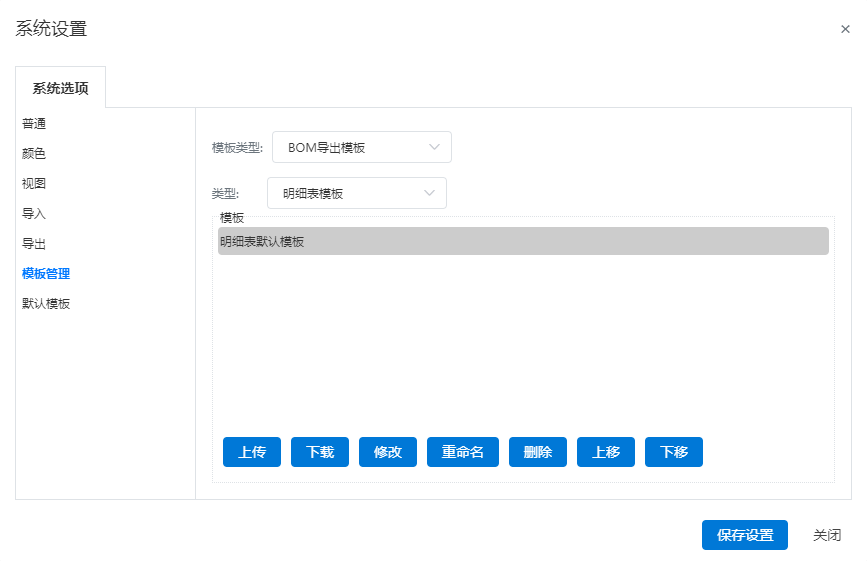Click the chevron arrow of 模板类型 combo box
Screen dimensions: 867x561
pyautogui.click(x=434, y=147)
